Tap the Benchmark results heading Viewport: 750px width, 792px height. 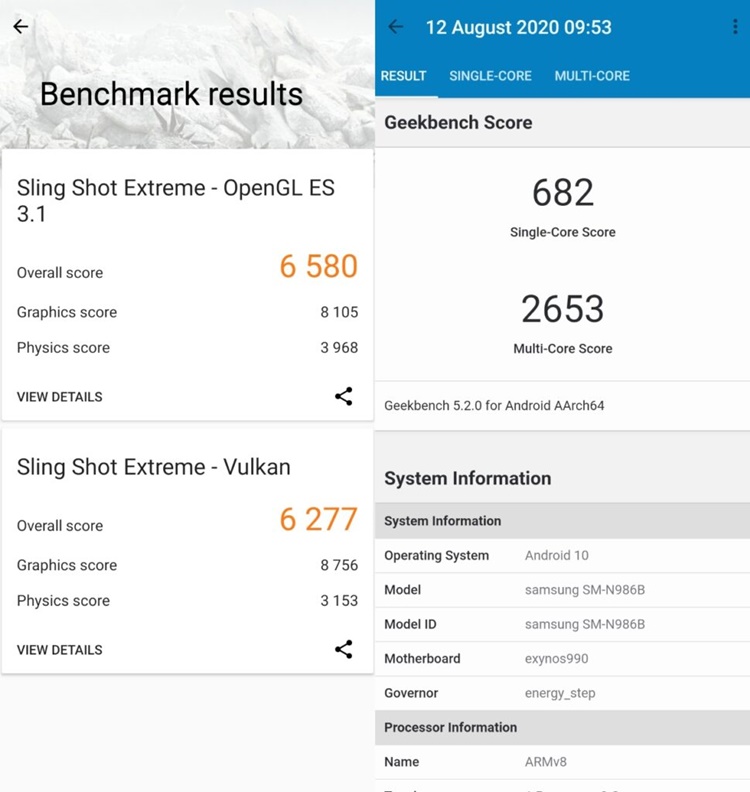coord(171,94)
